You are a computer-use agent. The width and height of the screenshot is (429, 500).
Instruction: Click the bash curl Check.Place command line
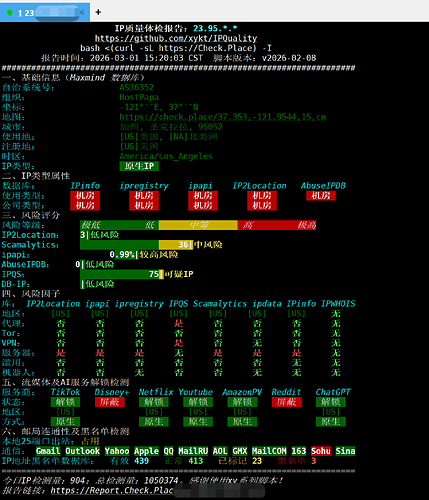point(176,48)
